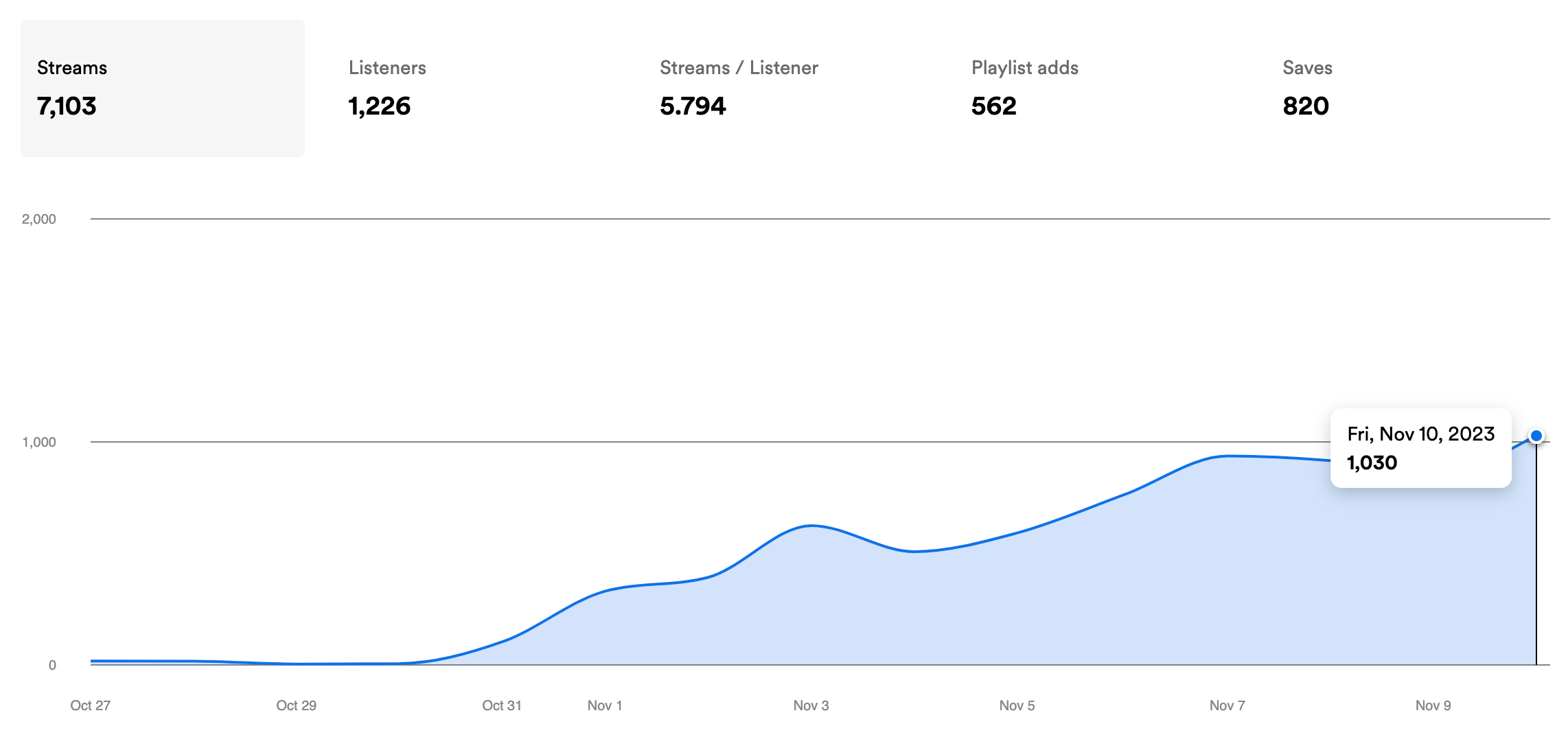Click the Nov 1 date label

click(x=605, y=705)
